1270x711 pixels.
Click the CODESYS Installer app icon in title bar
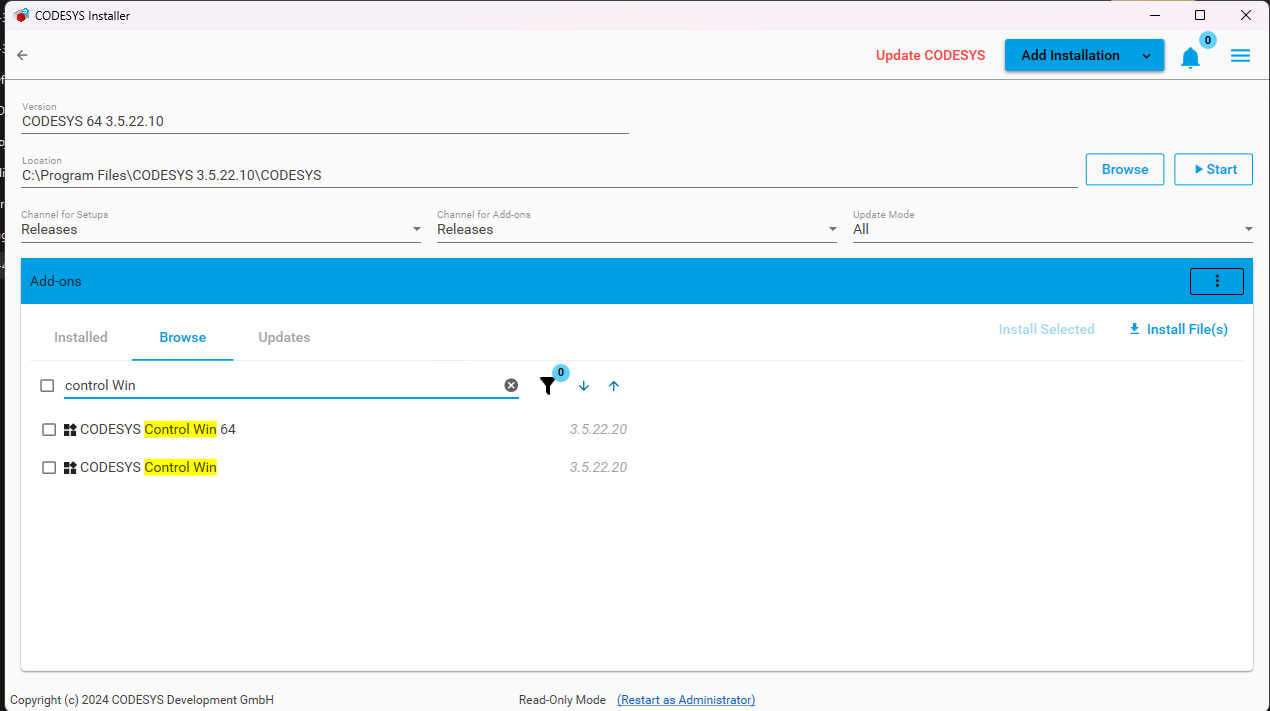point(22,15)
